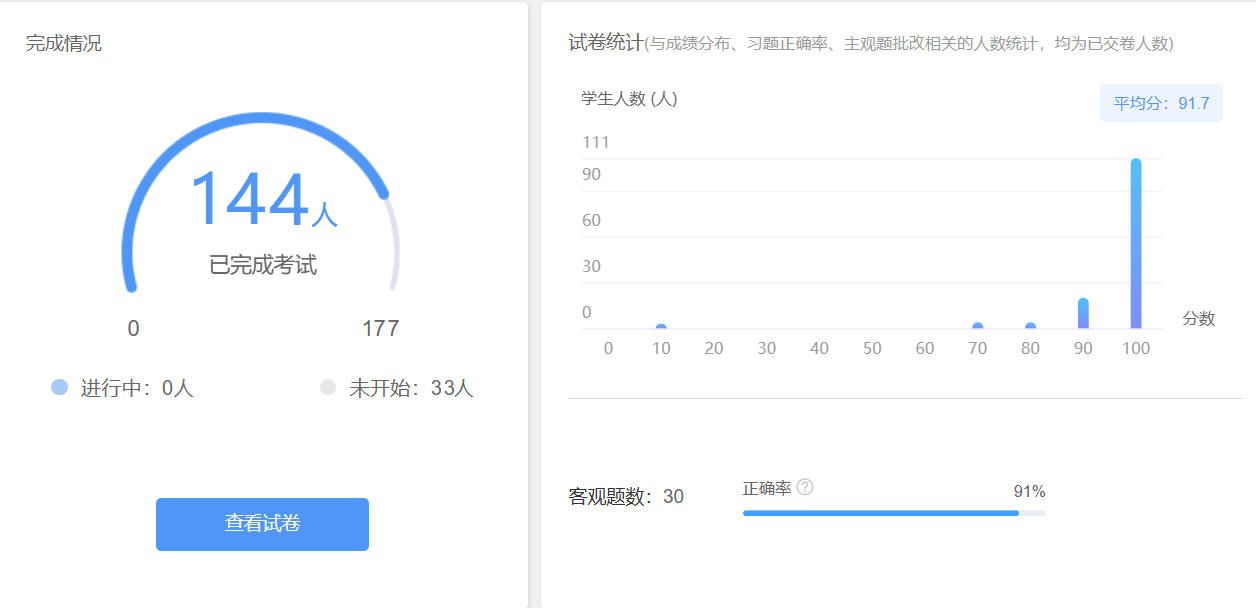1256x608 pixels.
Task: Click the help icon next to 正确率
Action: click(805, 487)
